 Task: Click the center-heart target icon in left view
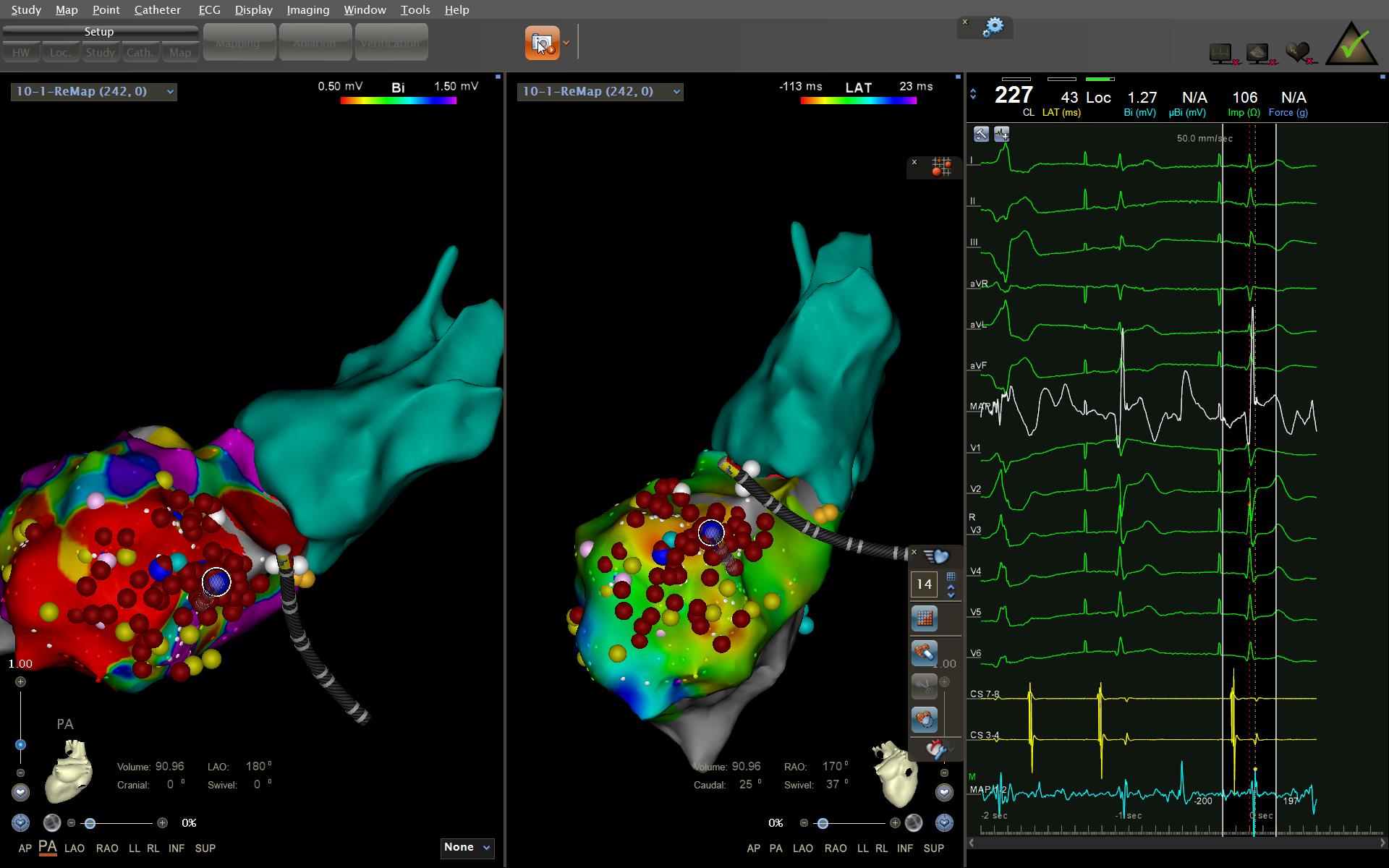point(20,822)
